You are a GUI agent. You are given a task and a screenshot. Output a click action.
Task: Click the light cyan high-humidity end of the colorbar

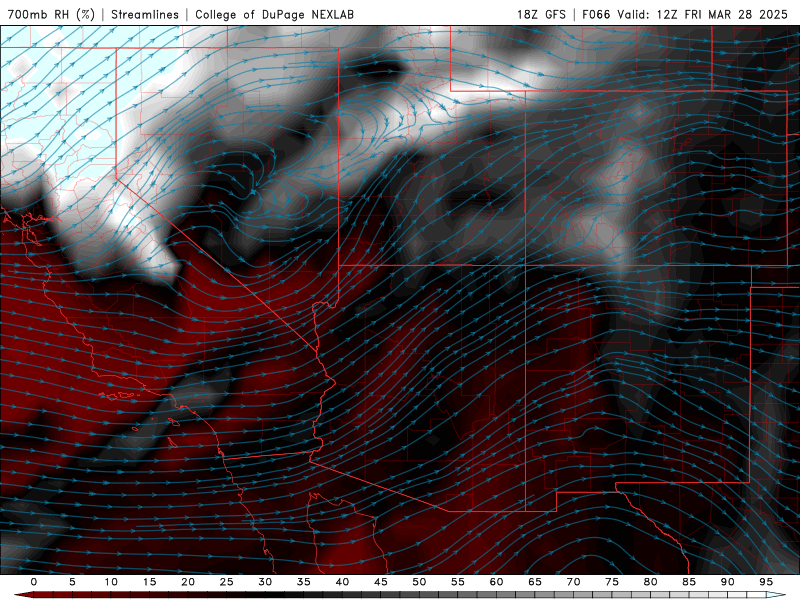click(777, 595)
